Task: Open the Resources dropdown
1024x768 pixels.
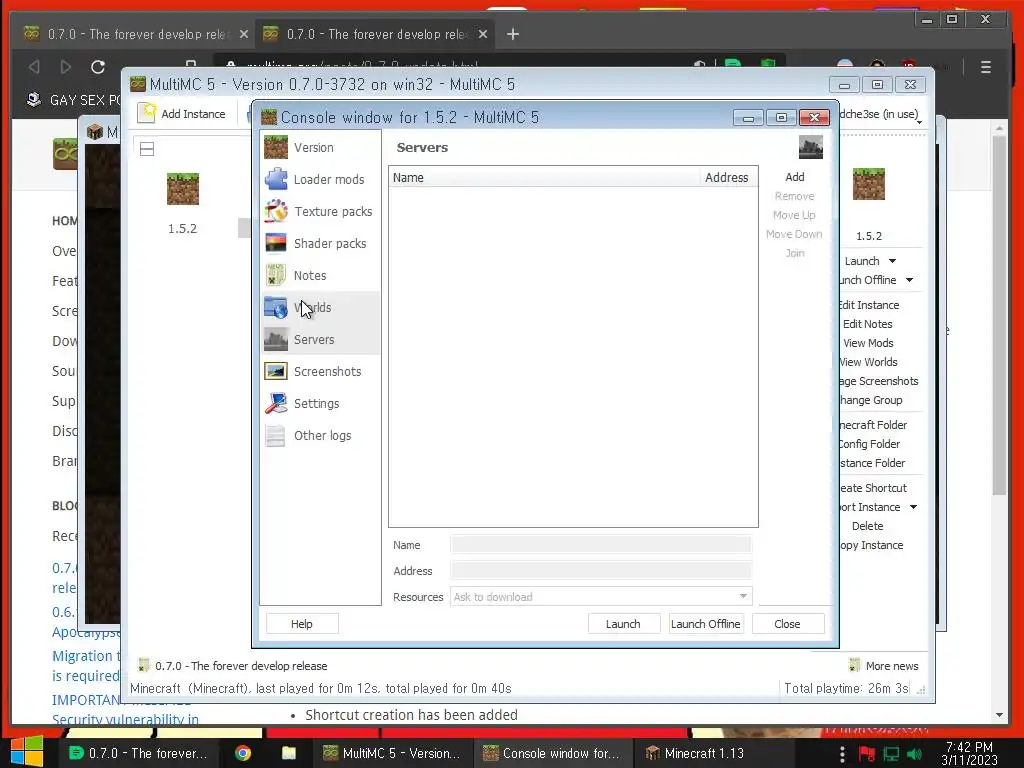Action: pyautogui.click(x=601, y=597)
